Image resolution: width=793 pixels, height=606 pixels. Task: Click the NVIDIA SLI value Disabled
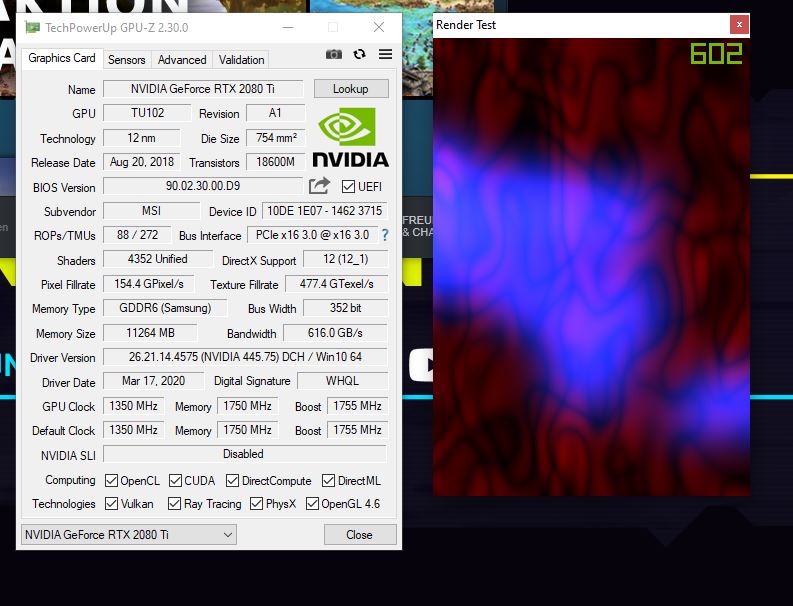pos(243,454)
